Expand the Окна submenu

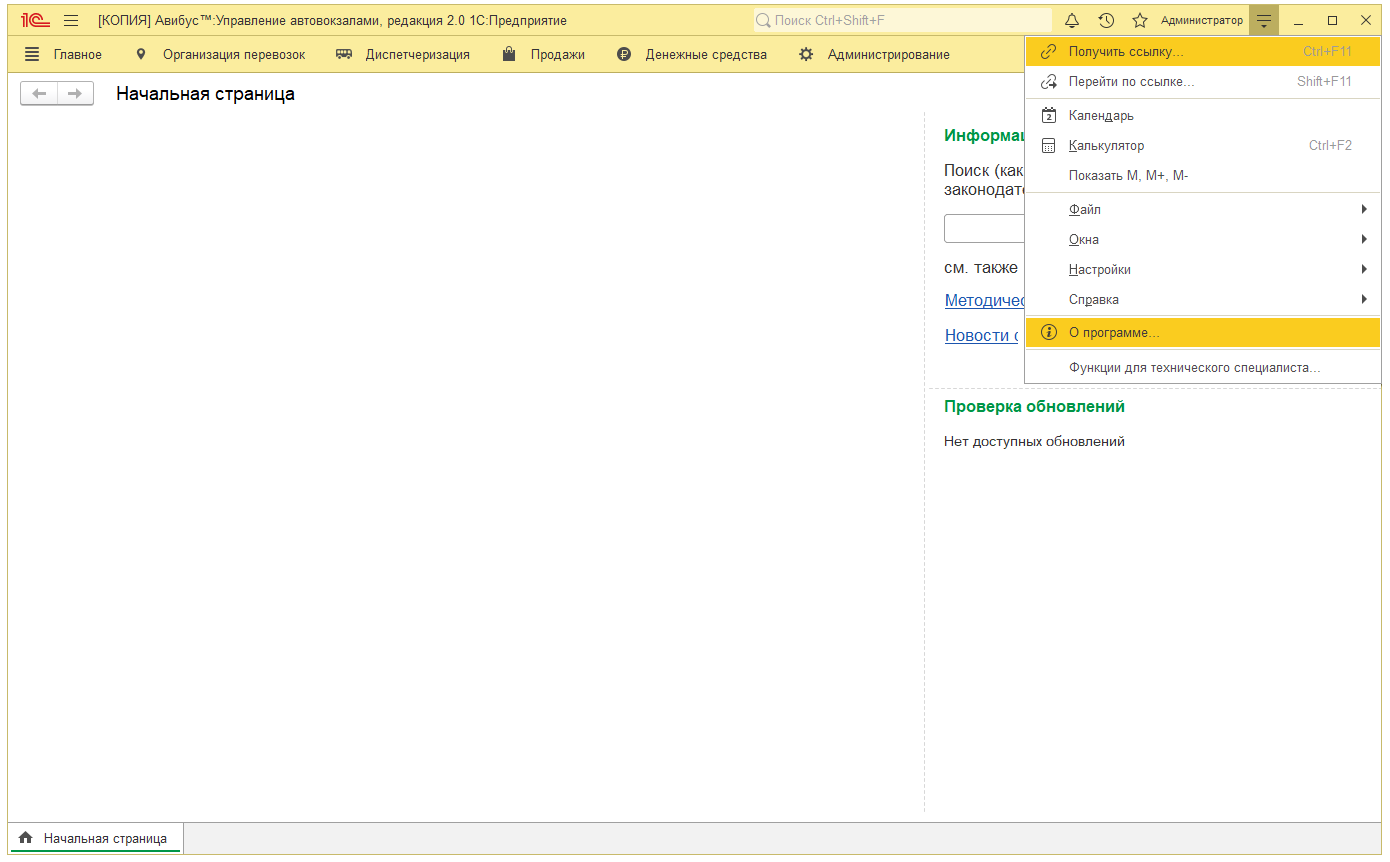(1084, 240)
